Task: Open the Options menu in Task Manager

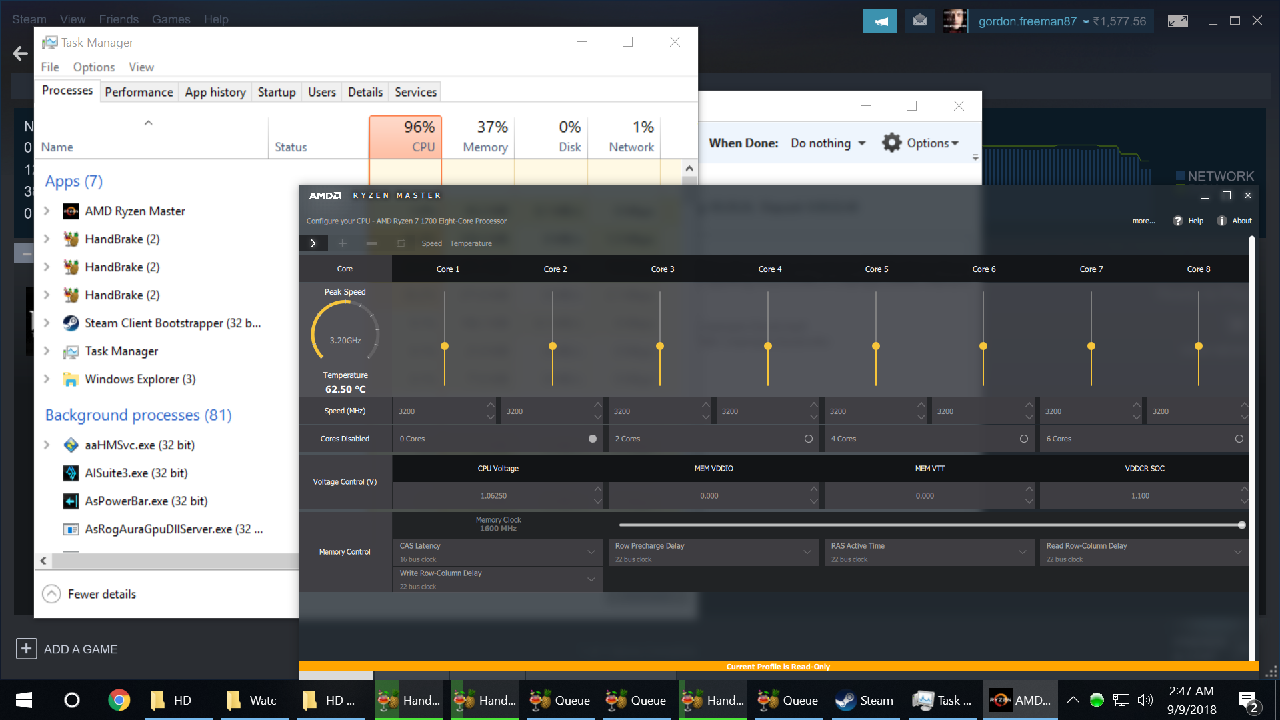Action: pyautogui.click(x=94, y=67)
